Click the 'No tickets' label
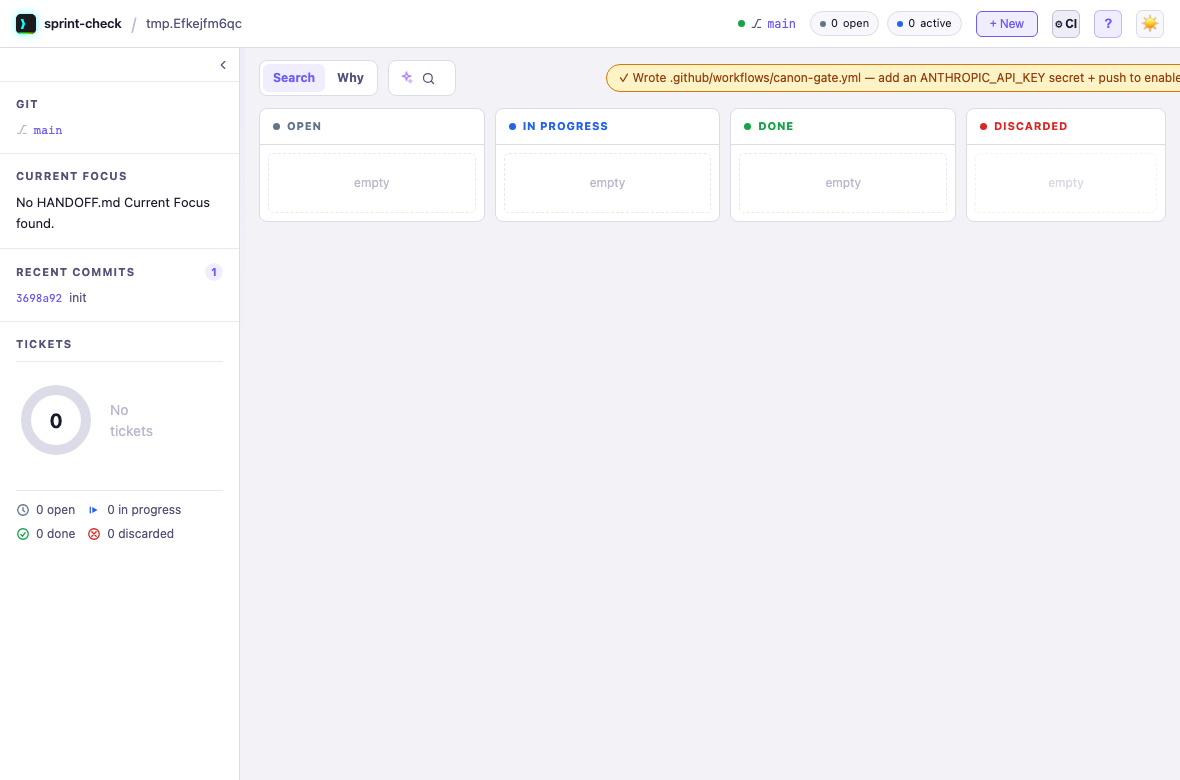This screenshot has height=780, width=1180. tap(131, 420)
